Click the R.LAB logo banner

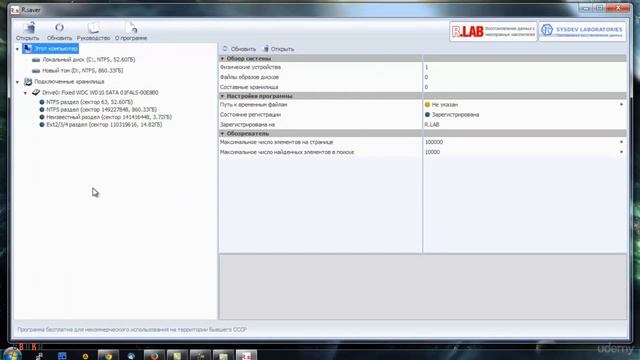(x=493, y=31)
